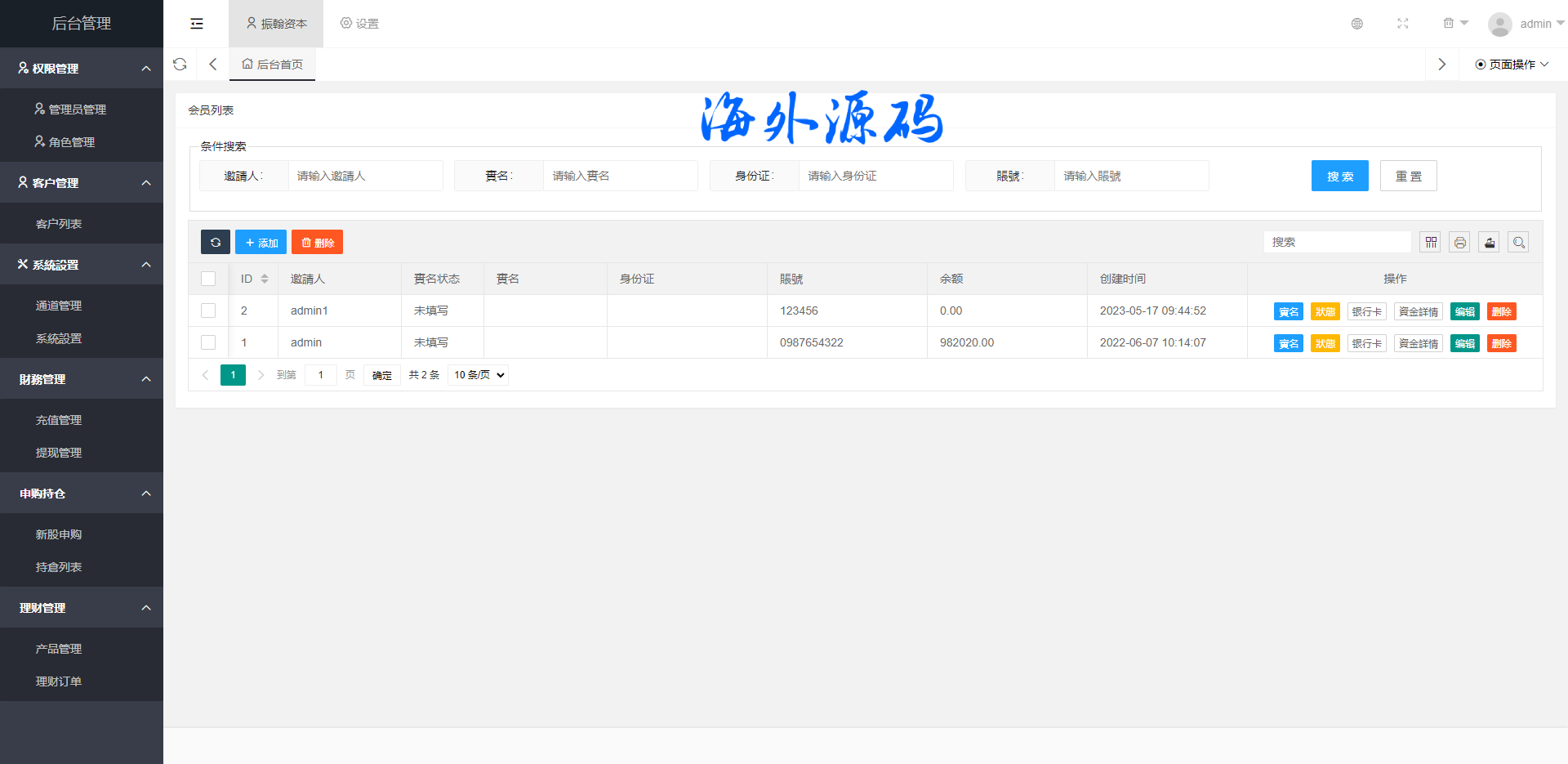The width and height of the screenshot is (1568, 764).
Task: Open the column filter grid icon
Action: click(x=1431, y=242)
